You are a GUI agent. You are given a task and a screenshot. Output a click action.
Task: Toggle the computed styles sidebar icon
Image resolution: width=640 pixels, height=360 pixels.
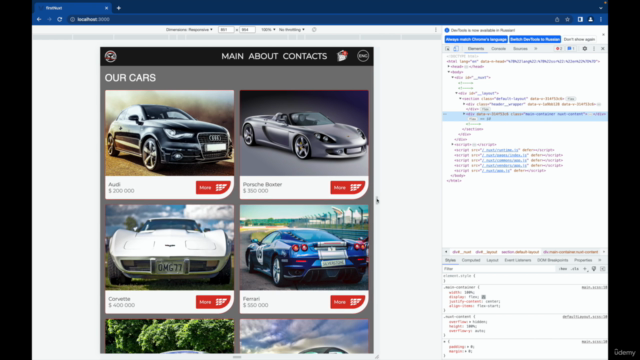coord(602,269)
